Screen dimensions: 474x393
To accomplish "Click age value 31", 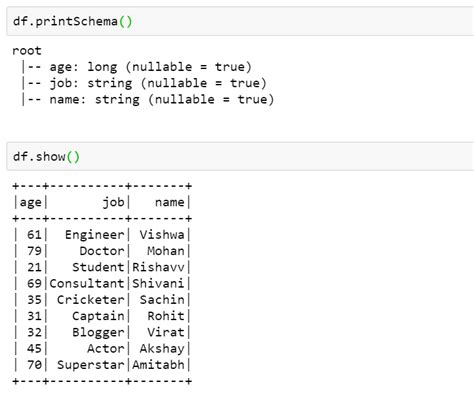I will pos(34,316).
